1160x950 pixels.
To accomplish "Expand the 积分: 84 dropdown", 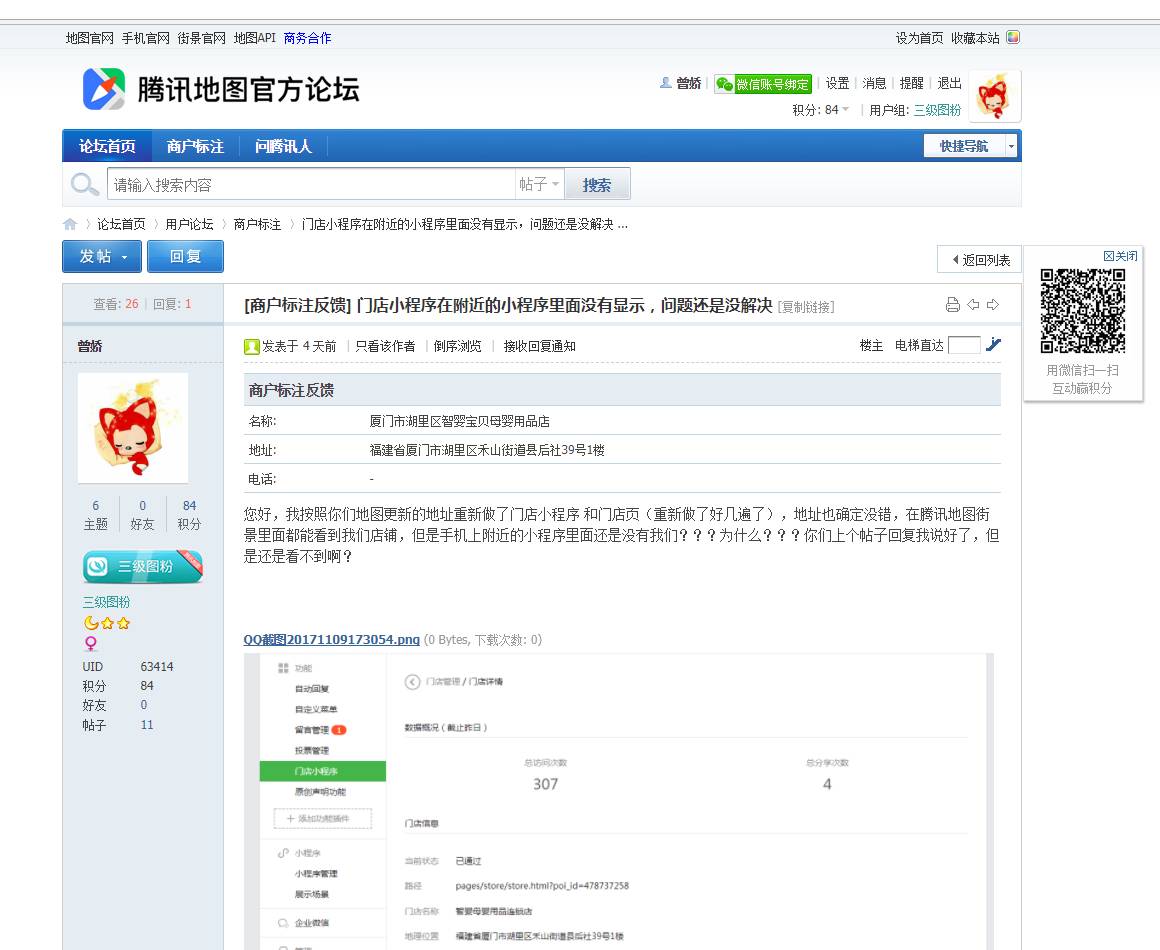I will click(x=820, y=110).
